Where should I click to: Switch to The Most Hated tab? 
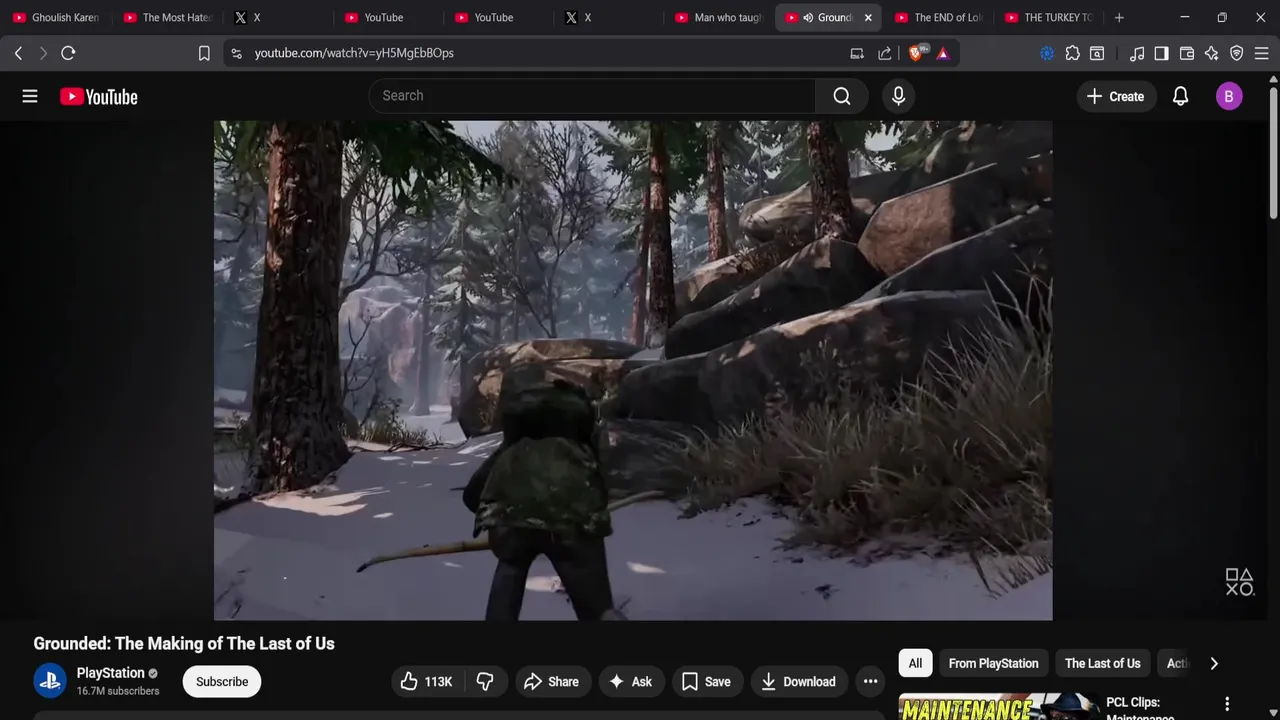click(x=168, y=17)
